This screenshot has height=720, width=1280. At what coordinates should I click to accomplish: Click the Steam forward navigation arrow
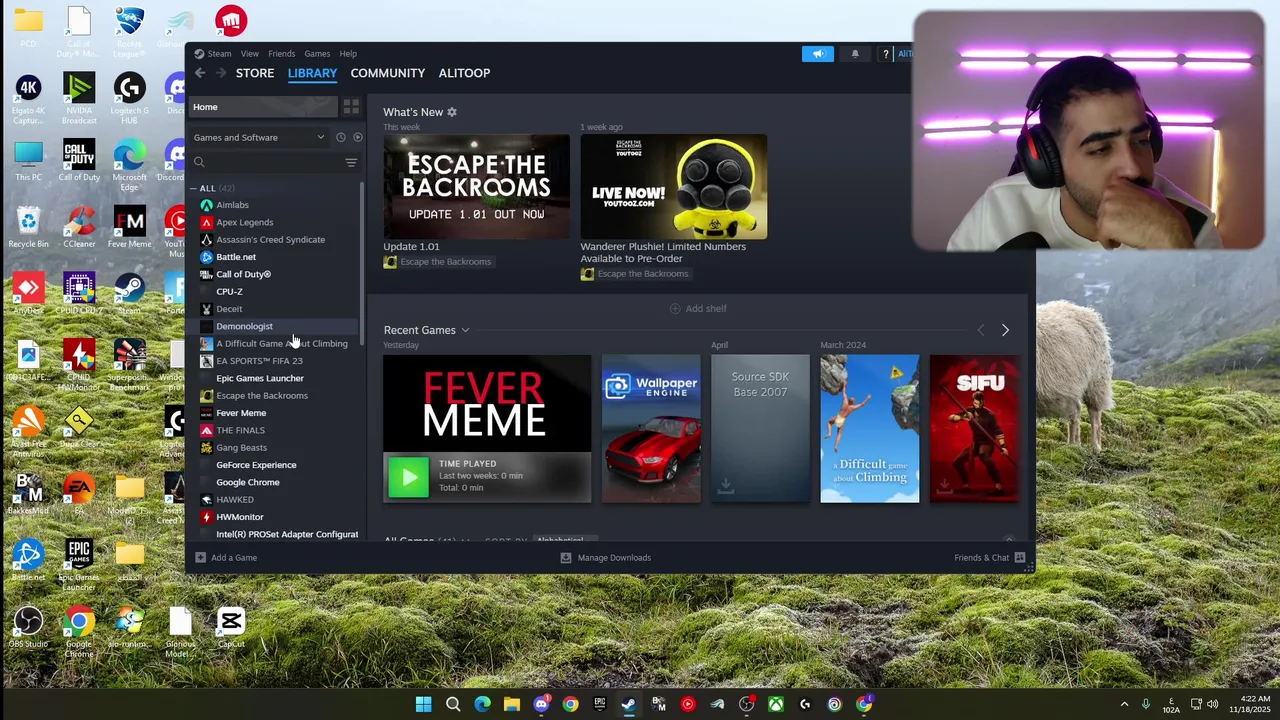220,73
